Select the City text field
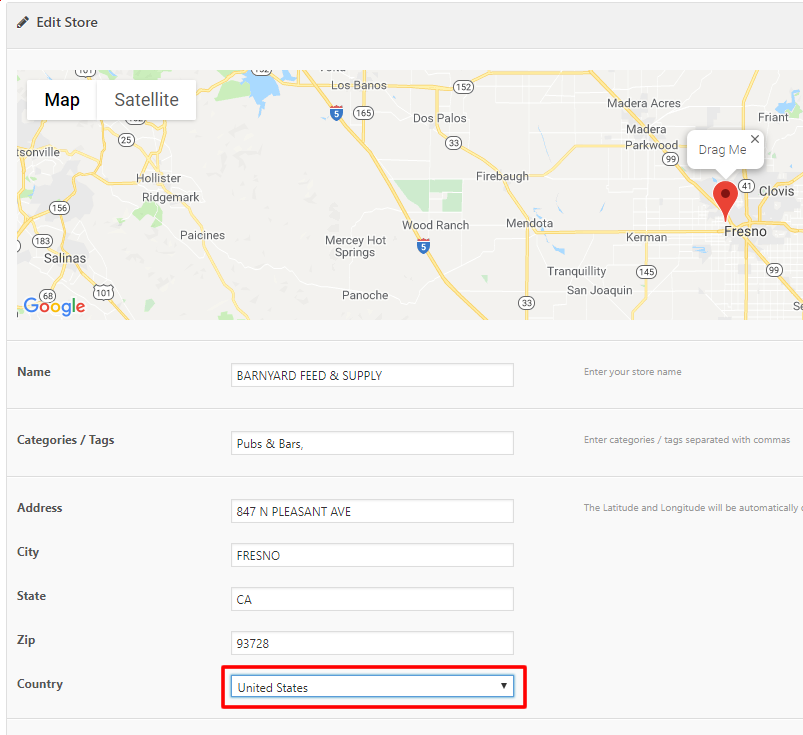This screenshot has height=735, width=803. [x=372, y=555]
